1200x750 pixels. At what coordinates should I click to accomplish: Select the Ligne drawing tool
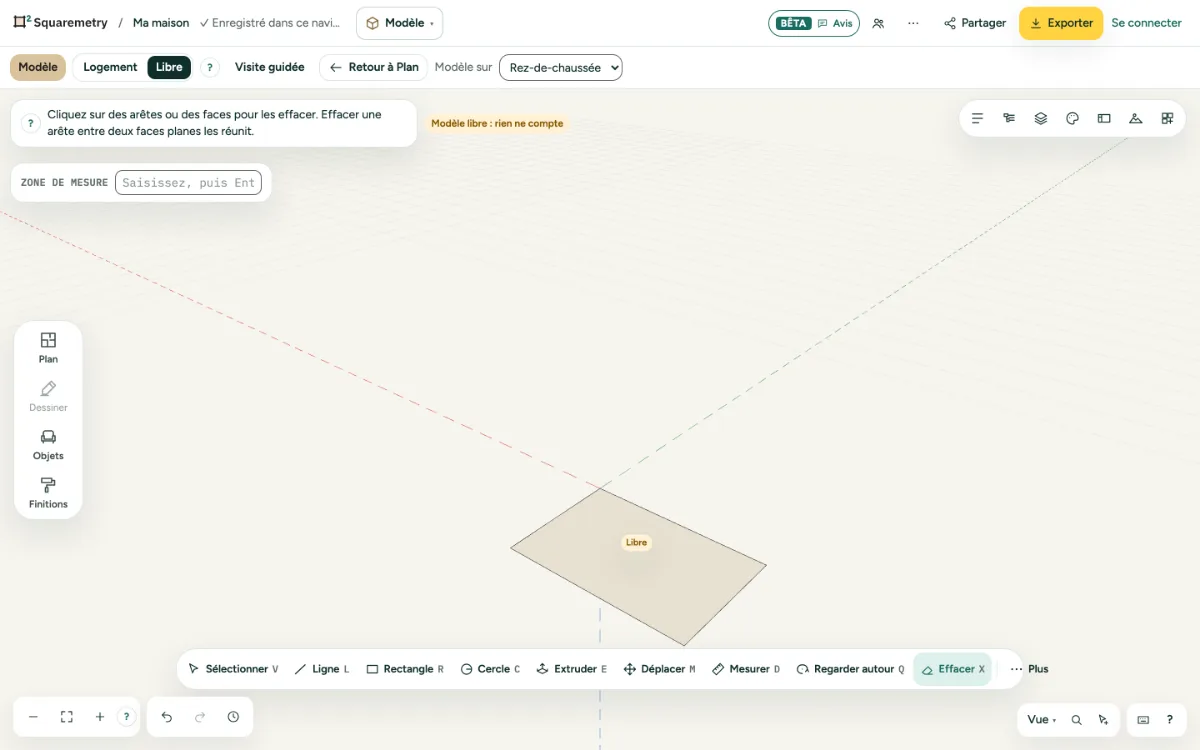coord(321,669)
